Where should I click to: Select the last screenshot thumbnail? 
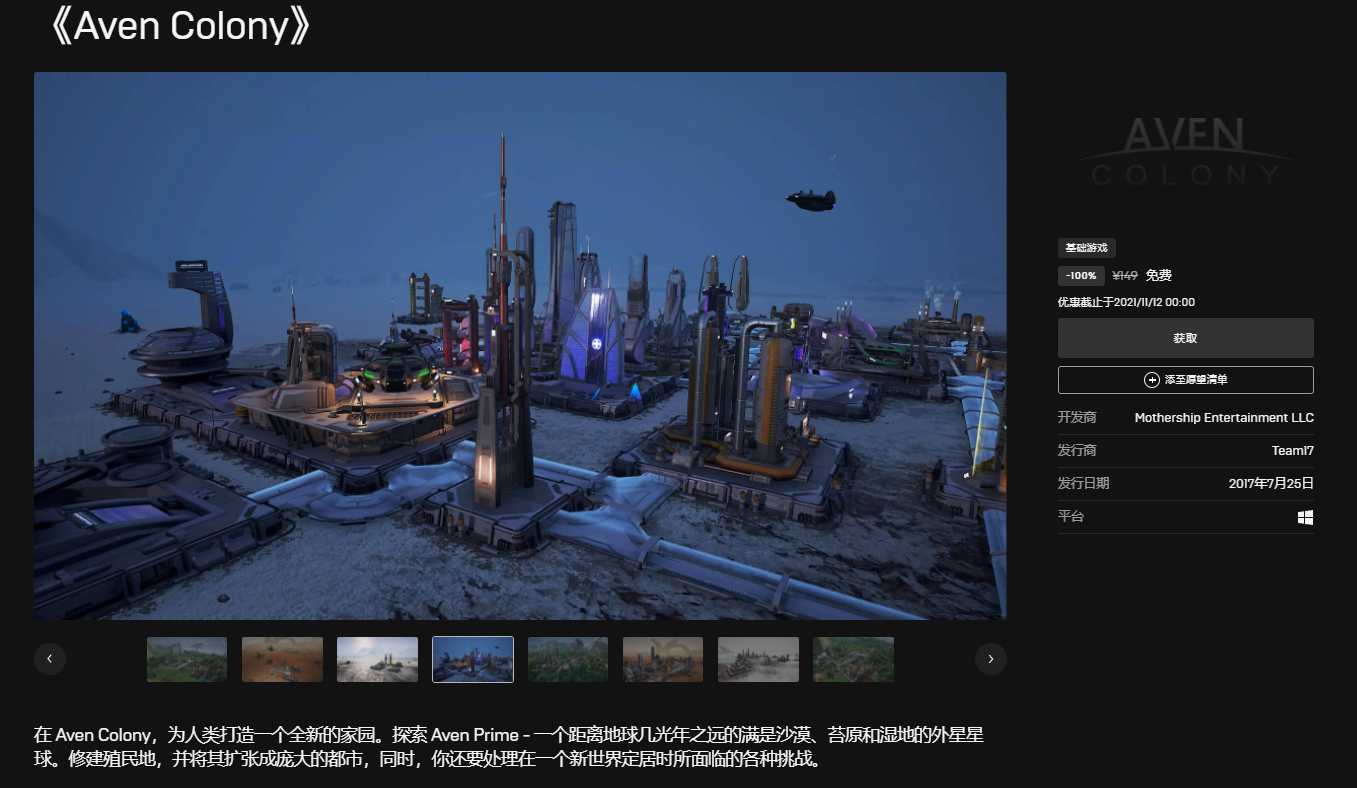click(x=853, y=659)
